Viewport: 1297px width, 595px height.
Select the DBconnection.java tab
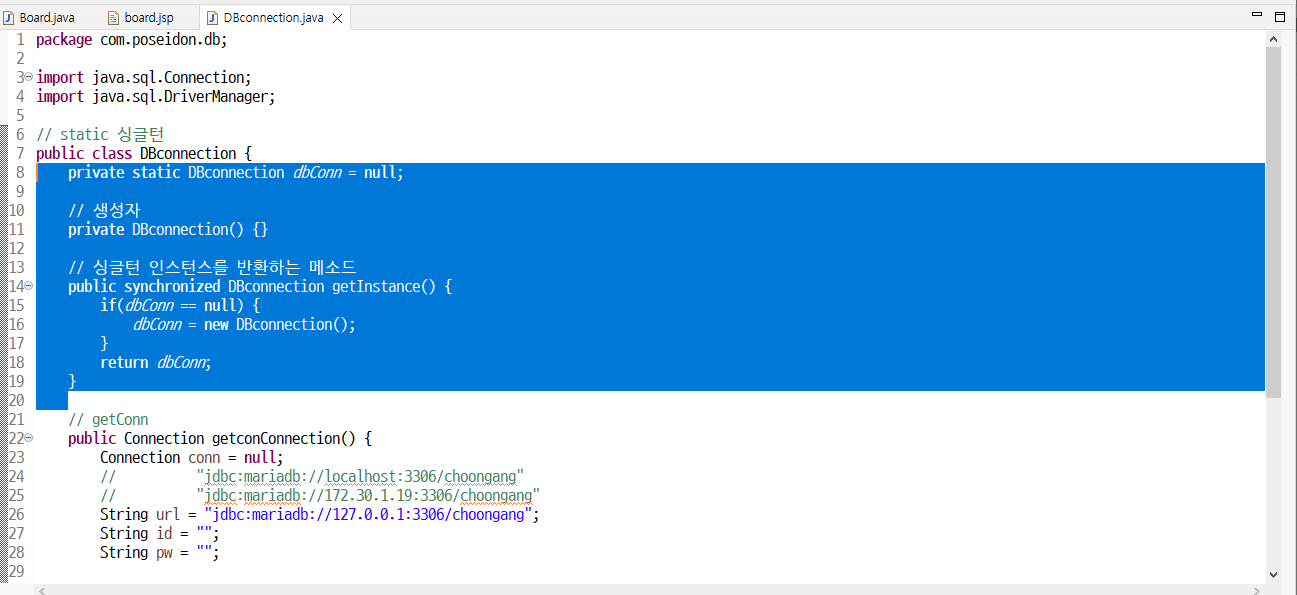coord(273,18)
